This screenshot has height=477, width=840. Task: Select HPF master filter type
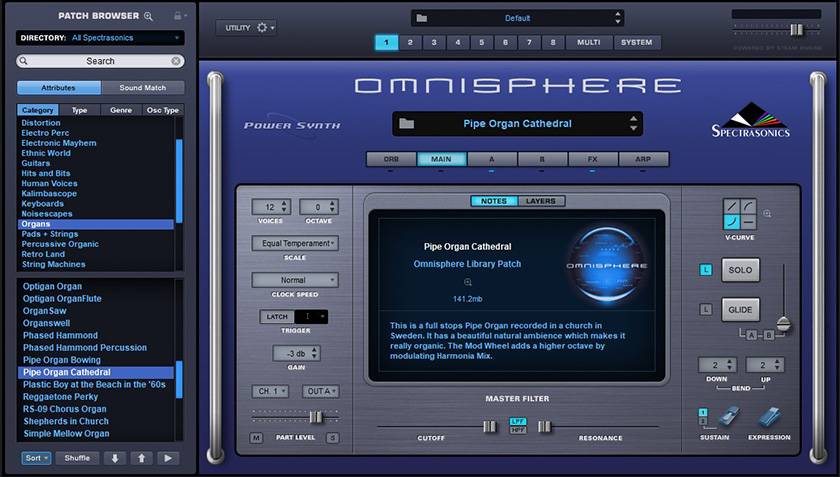(x=518, y=430)
